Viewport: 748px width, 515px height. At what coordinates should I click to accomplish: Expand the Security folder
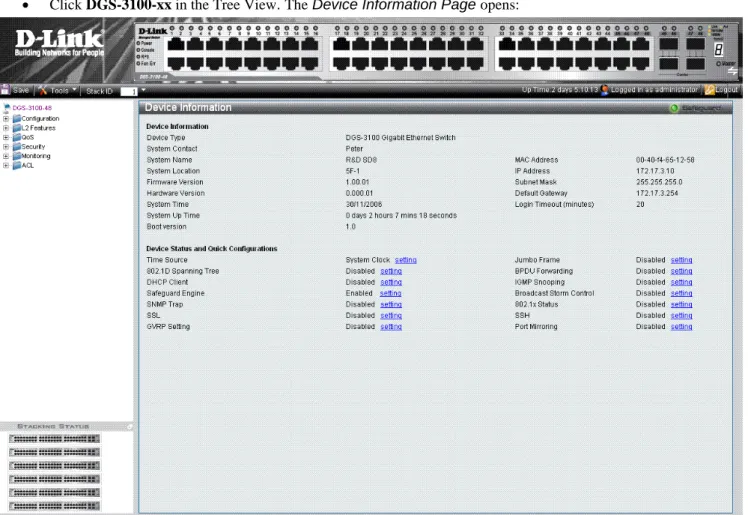(x=6, y=146)
